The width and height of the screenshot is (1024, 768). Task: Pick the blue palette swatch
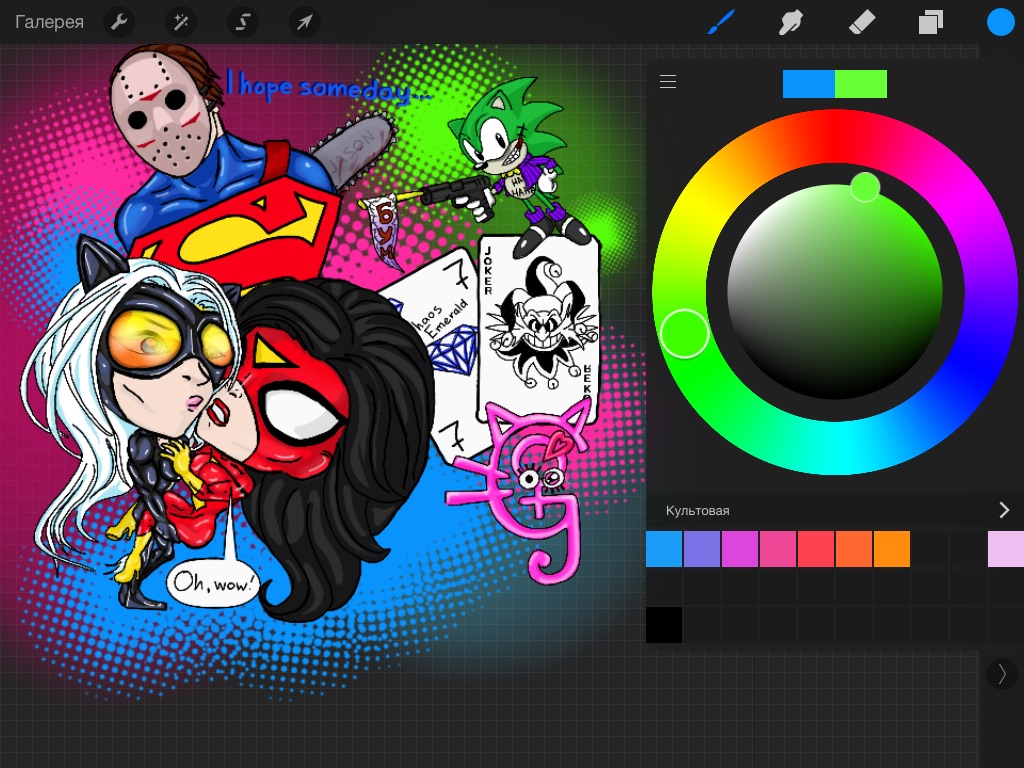tap(664, 549)
